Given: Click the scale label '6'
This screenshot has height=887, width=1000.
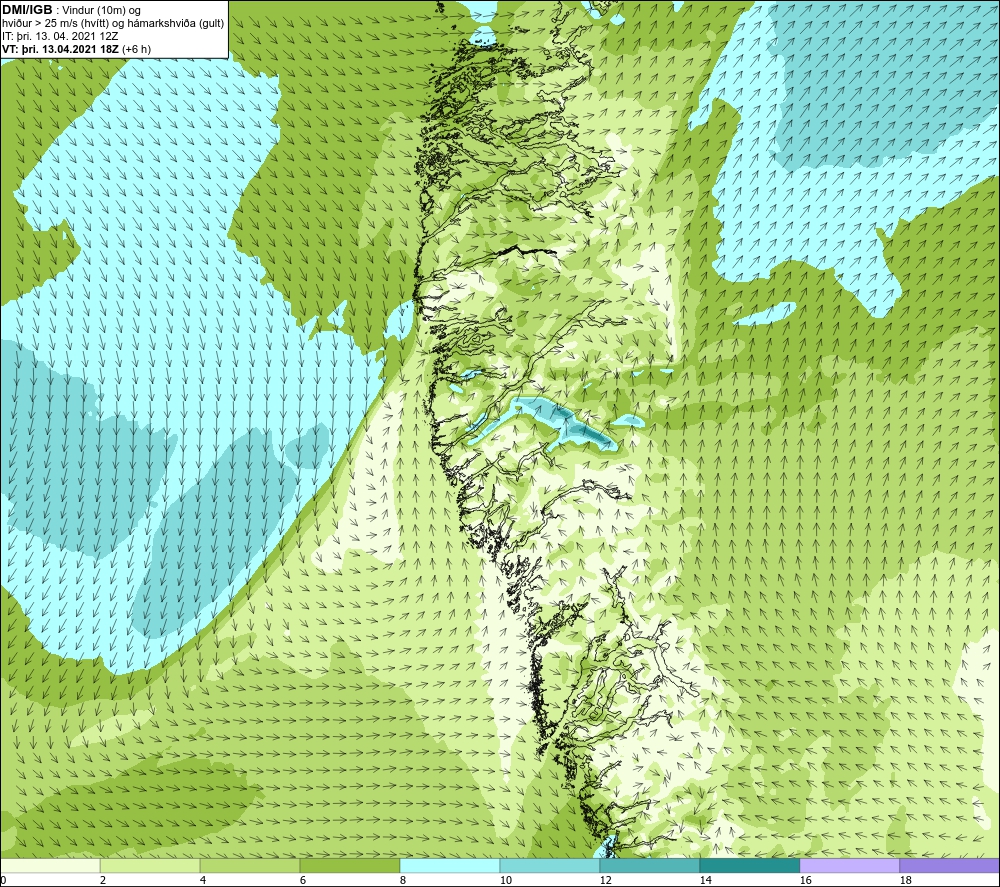Looking at the screenshot, I should (303, 880).
